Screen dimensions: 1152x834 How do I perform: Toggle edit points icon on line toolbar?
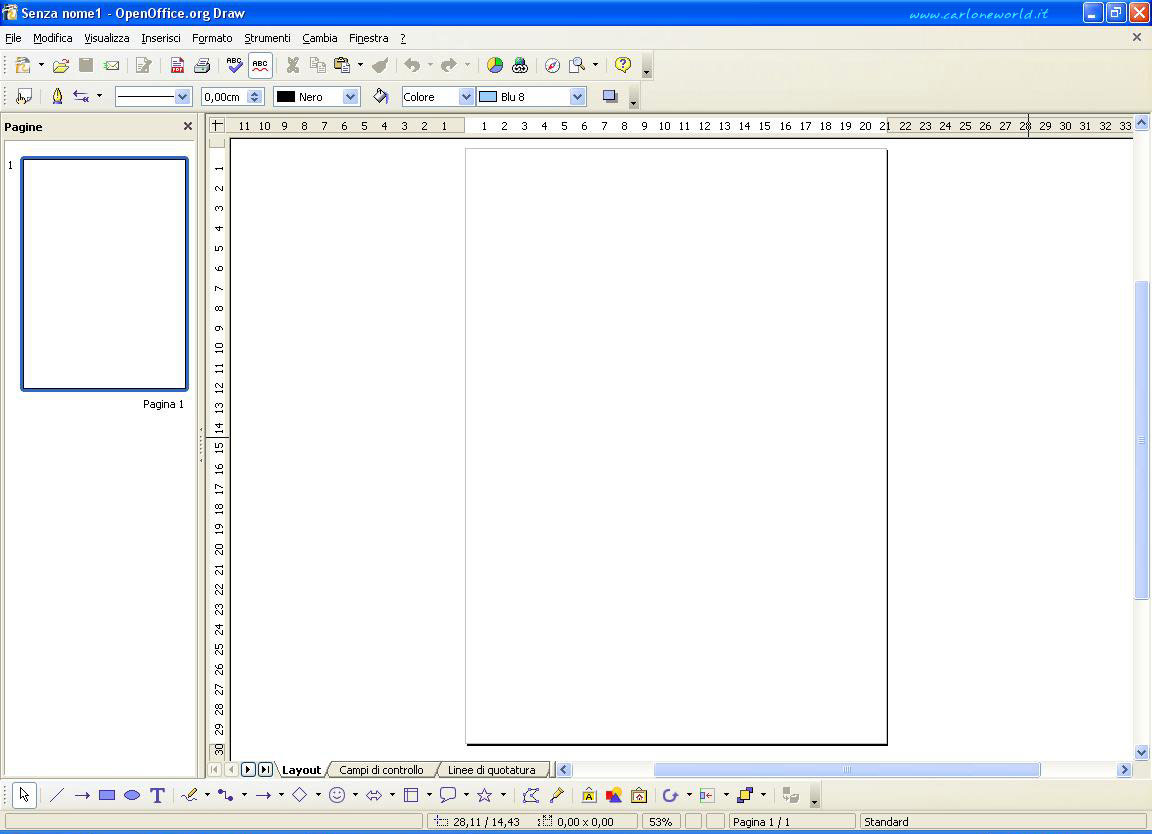click(24, 96)
